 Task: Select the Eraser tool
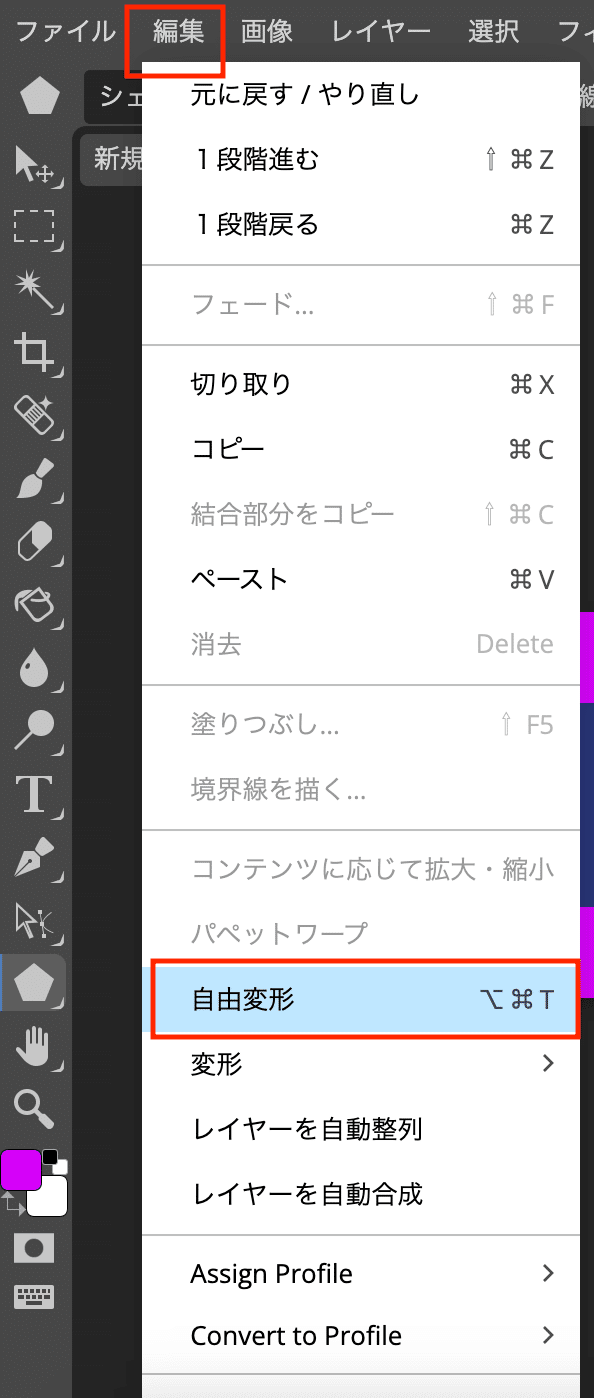[x=34, y=545]
